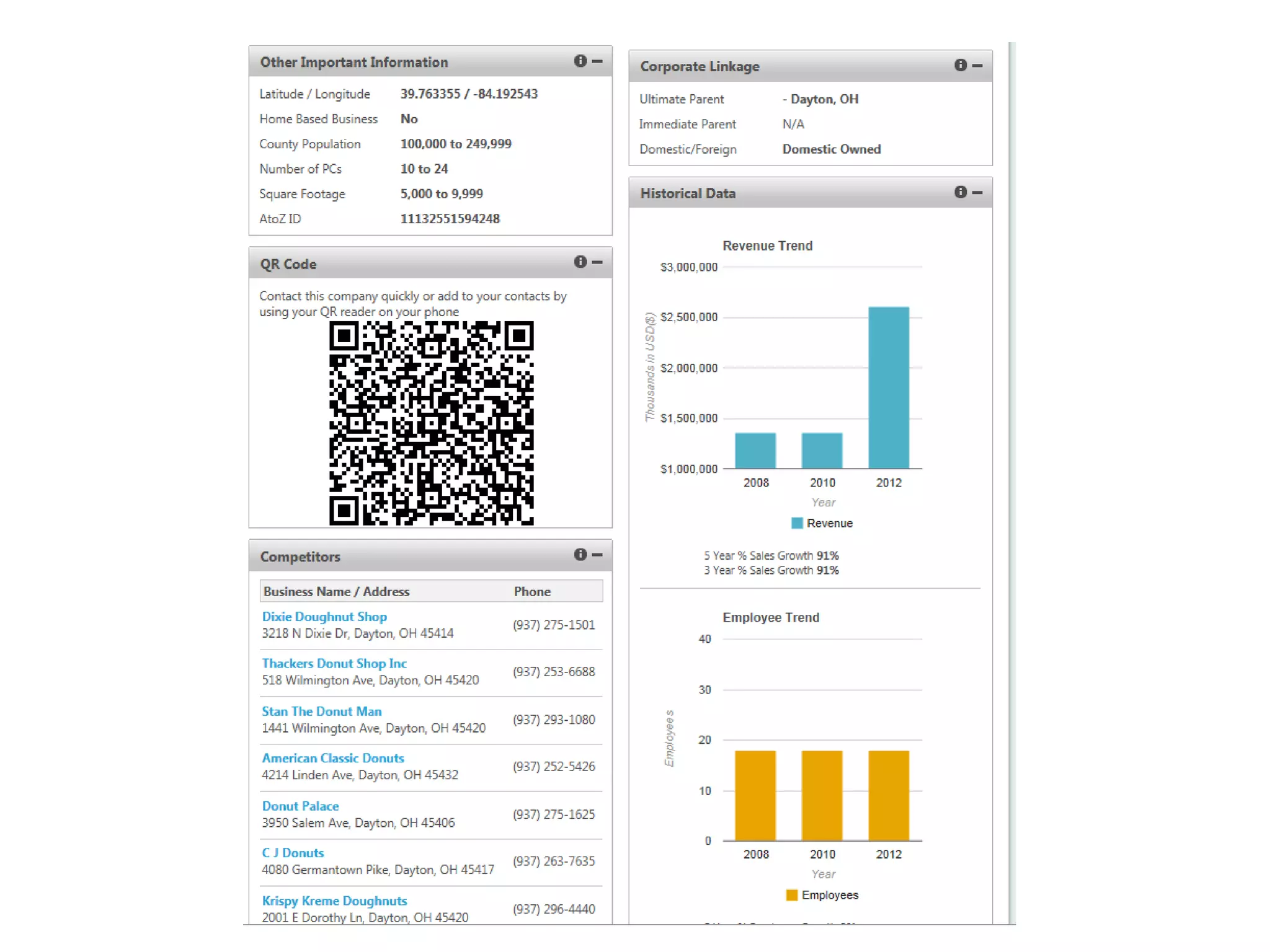Screen dimensions: 1270x952
Task: Collapse the Corporate Linkage panel
Action: pos(977,65)
